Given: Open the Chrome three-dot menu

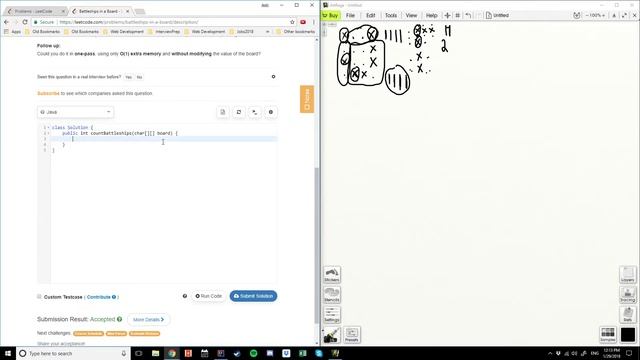Looking at the screenshot, I should 313,22.
